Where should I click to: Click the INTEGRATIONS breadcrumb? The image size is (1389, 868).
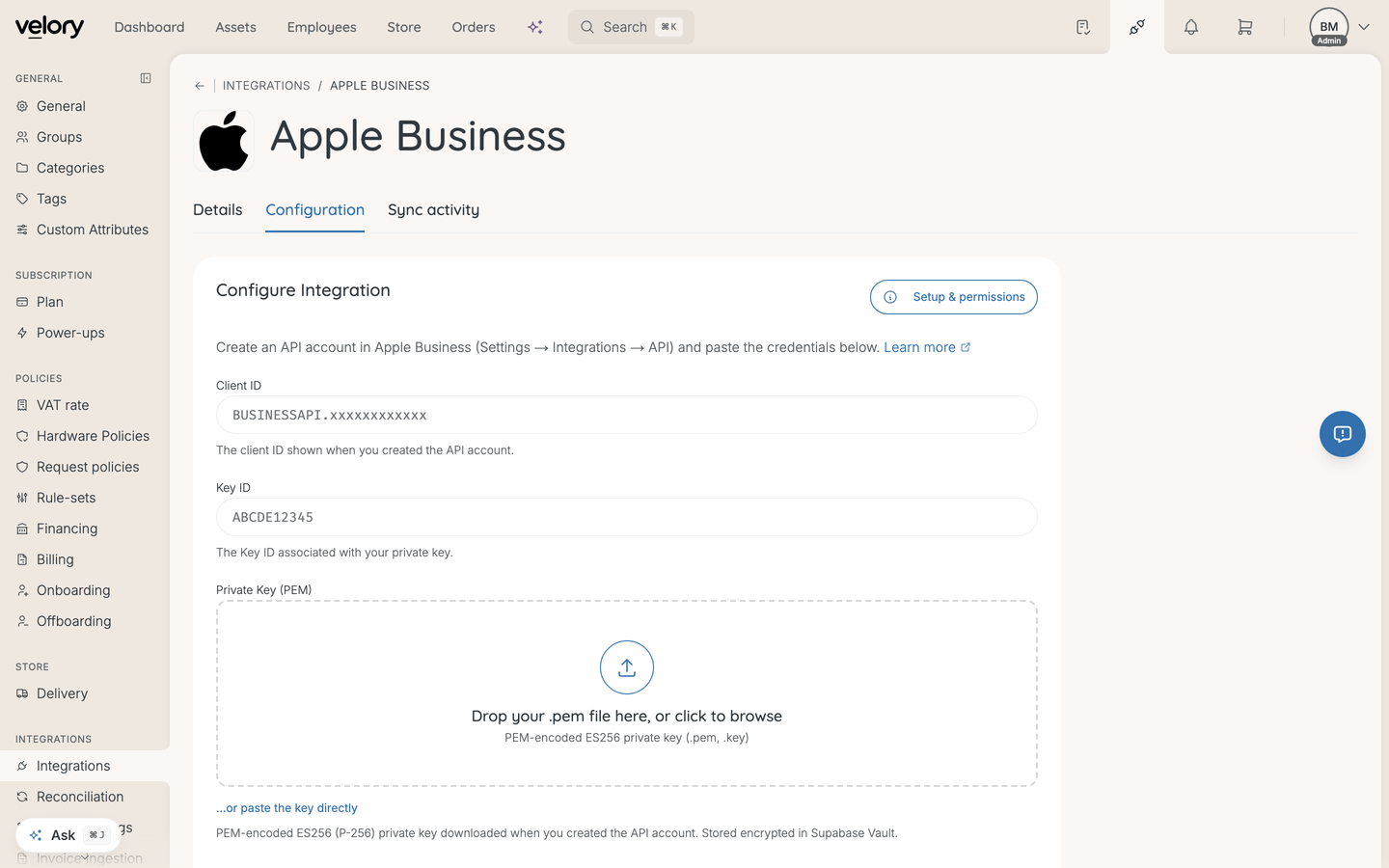tap(266, 86)
